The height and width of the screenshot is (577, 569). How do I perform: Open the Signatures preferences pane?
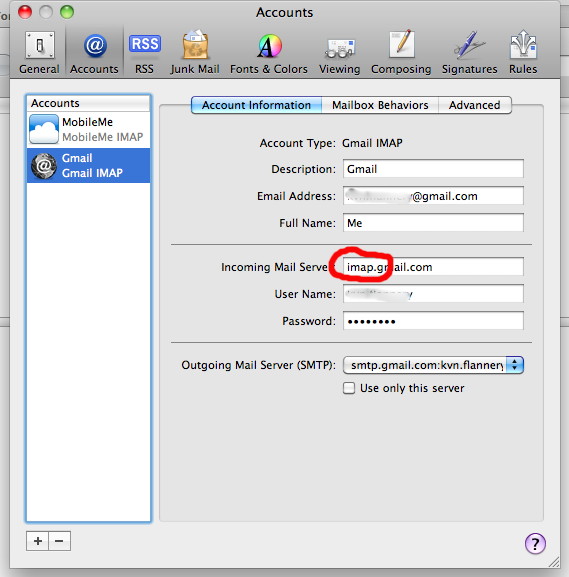point(469,53)
